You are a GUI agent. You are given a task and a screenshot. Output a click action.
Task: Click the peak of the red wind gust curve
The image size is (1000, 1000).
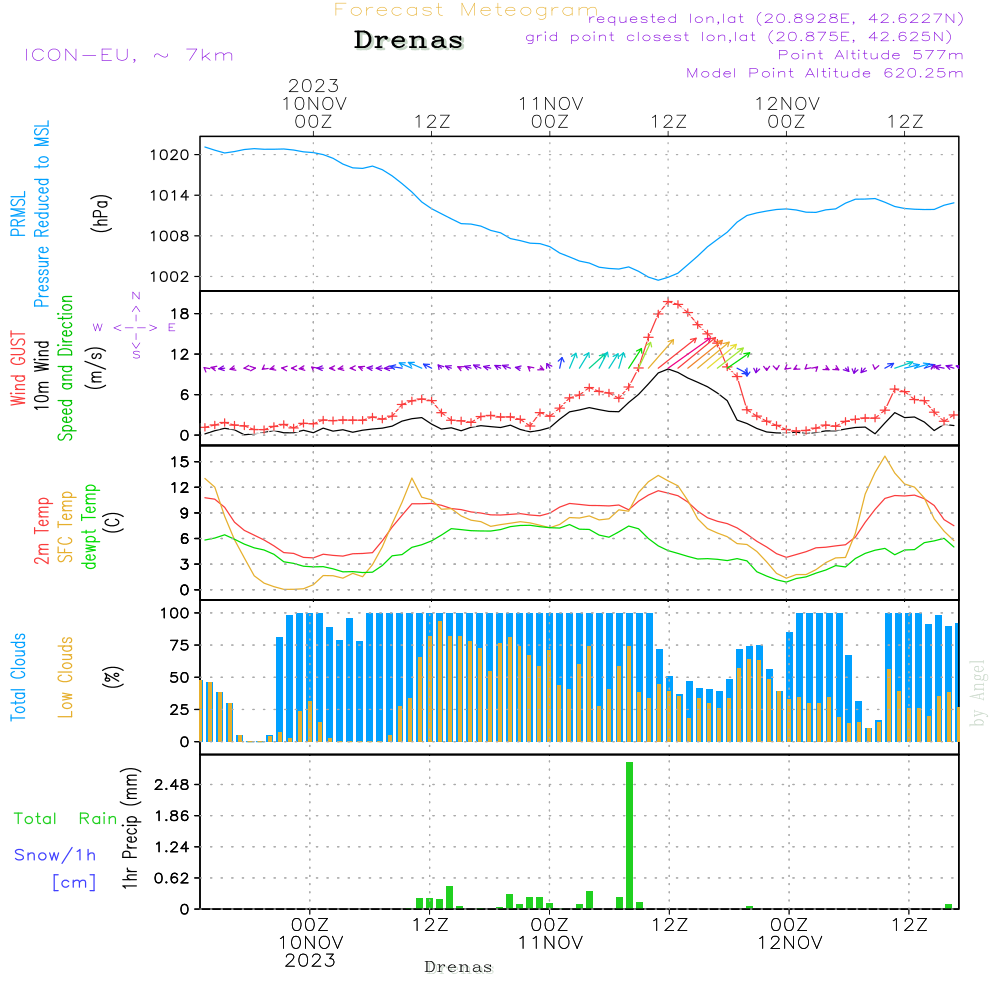click(668, 302)
